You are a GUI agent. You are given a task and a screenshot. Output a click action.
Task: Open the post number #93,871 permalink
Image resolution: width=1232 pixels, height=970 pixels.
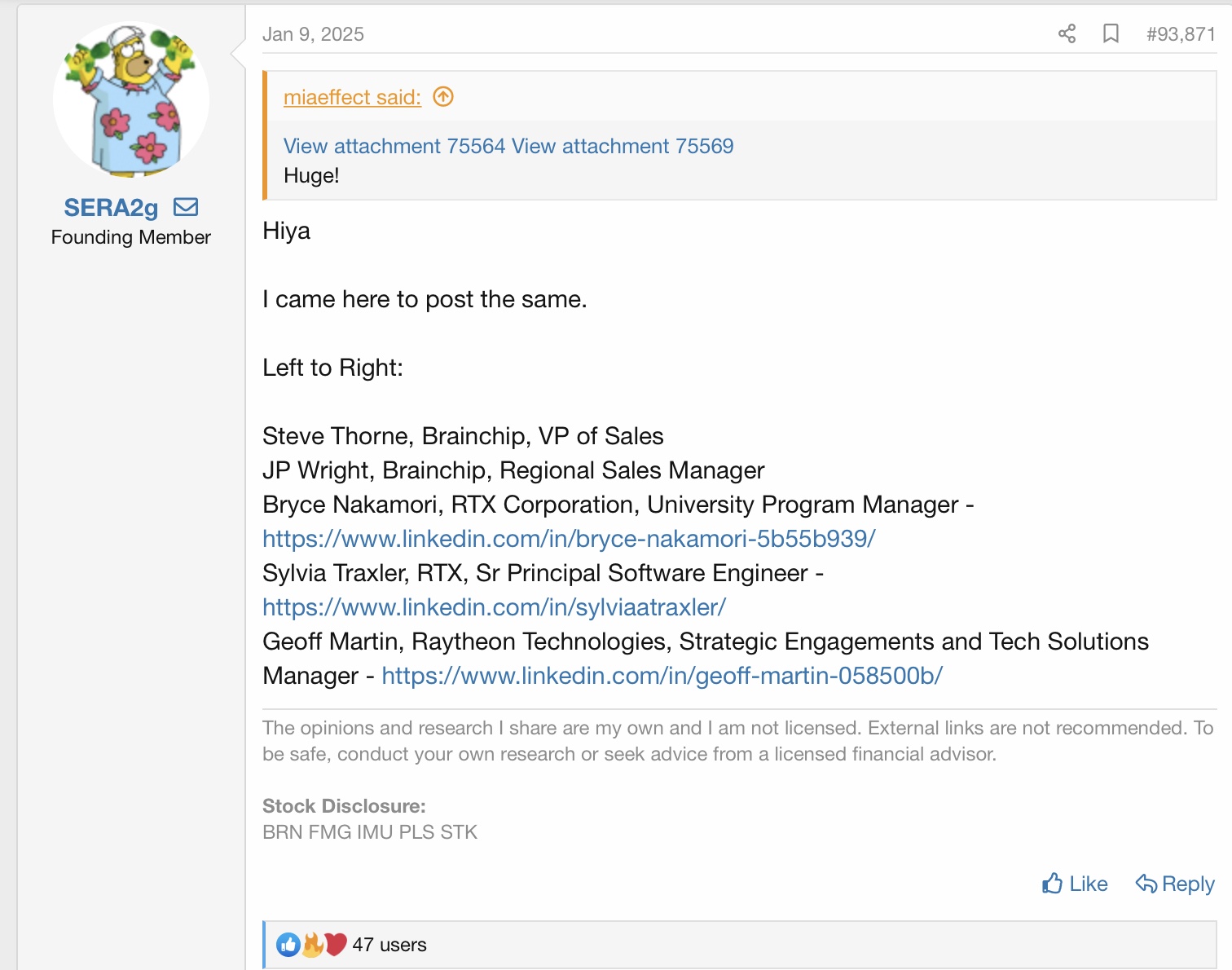pyautogui.click(x=1180, y=34)
